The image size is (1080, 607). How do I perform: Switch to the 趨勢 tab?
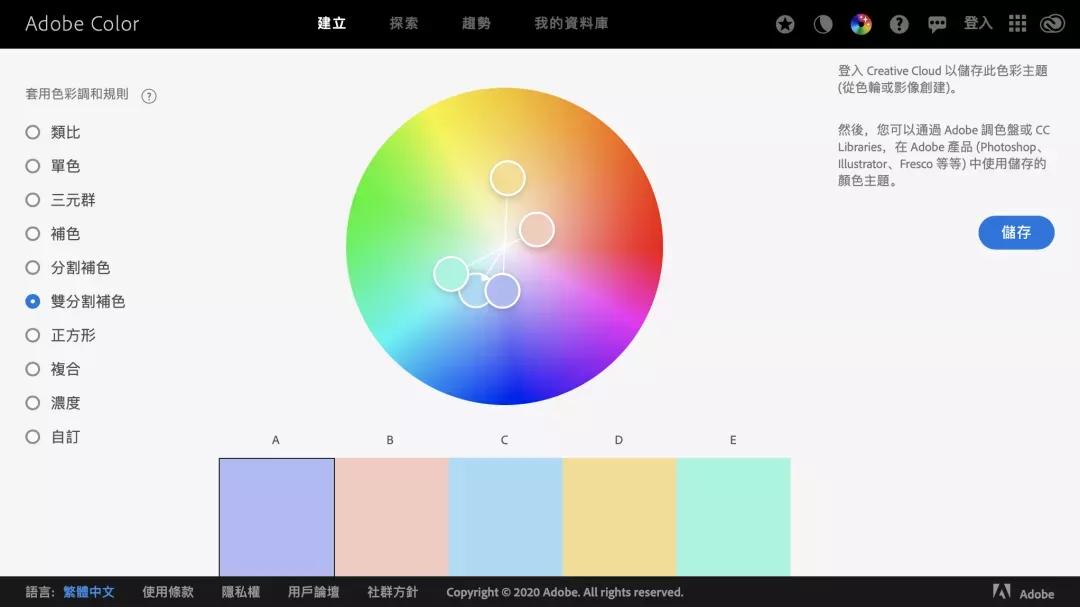tap(476, 23)
